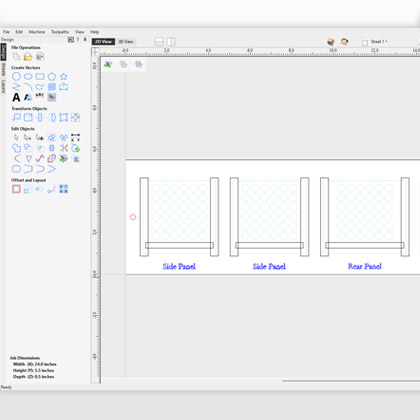Click the middle snap settings icon in view
The image size is (420, 420).
pos(123,64)
